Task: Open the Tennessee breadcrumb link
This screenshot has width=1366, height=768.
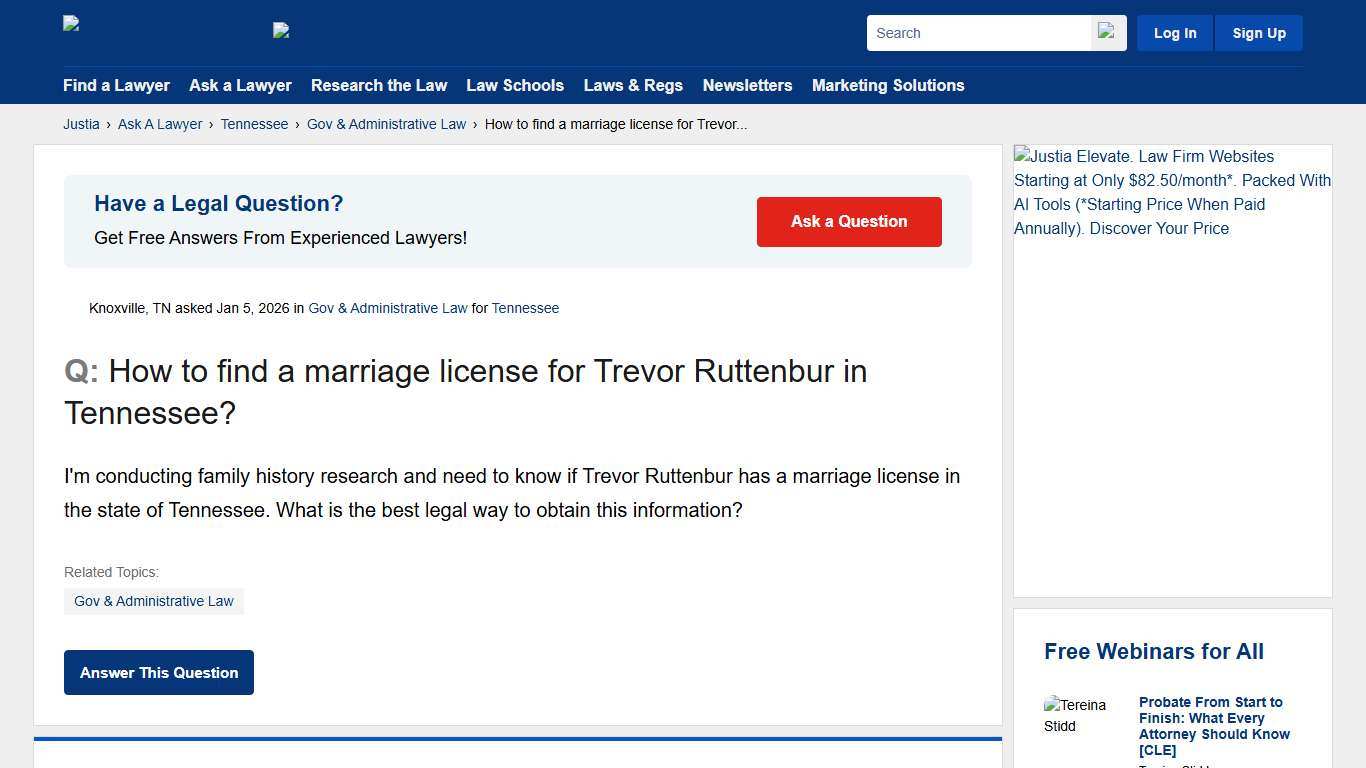Action: click(x=254, y=124)
